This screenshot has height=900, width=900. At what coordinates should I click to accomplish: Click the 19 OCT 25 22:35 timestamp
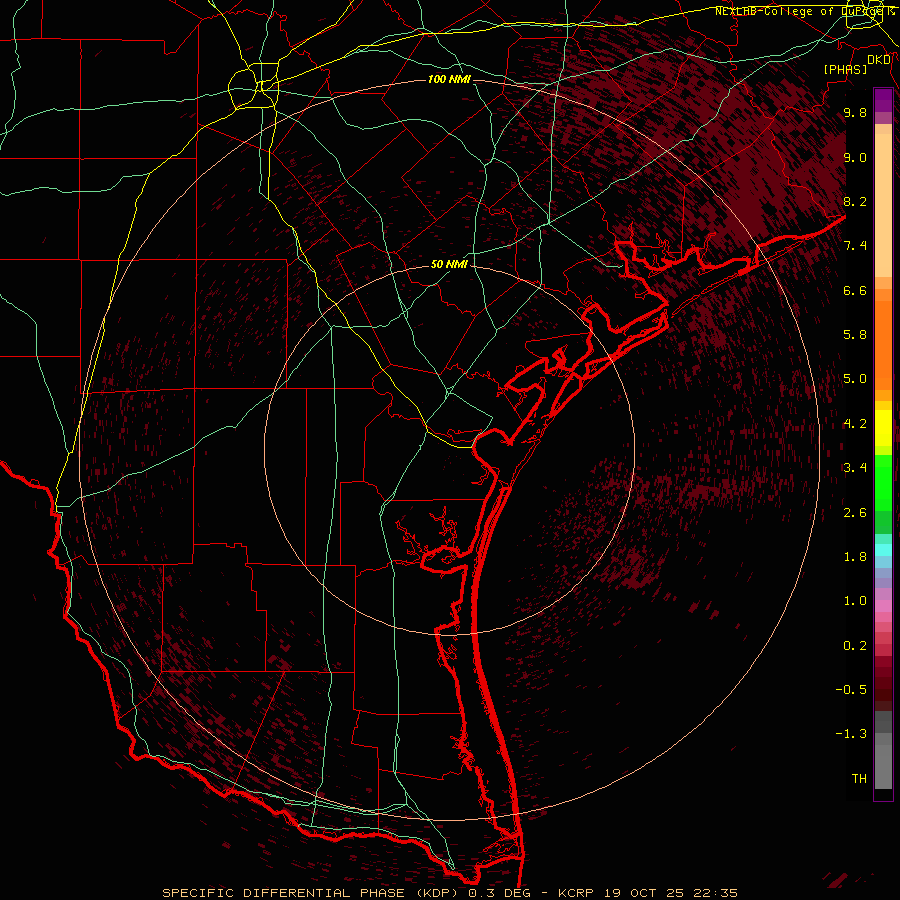click(x=671, y=893)
